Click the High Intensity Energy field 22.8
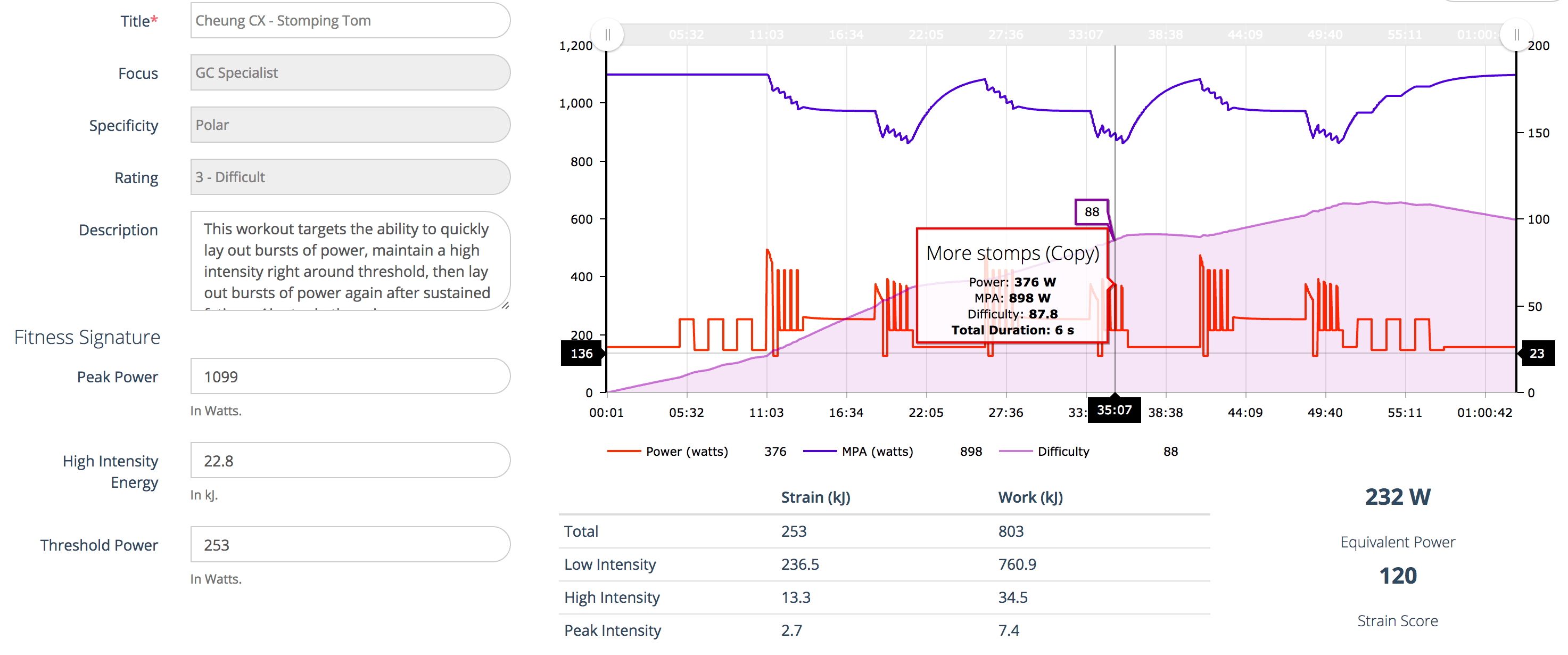 point(350,461)
